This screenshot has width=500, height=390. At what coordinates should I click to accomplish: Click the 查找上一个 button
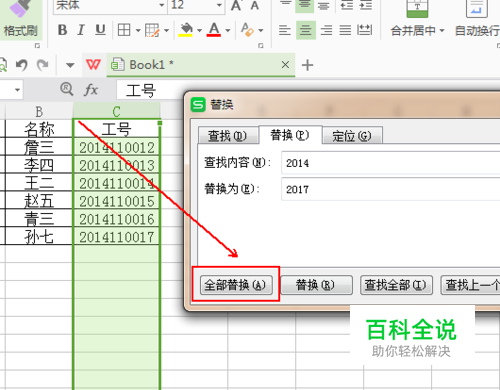470,285
